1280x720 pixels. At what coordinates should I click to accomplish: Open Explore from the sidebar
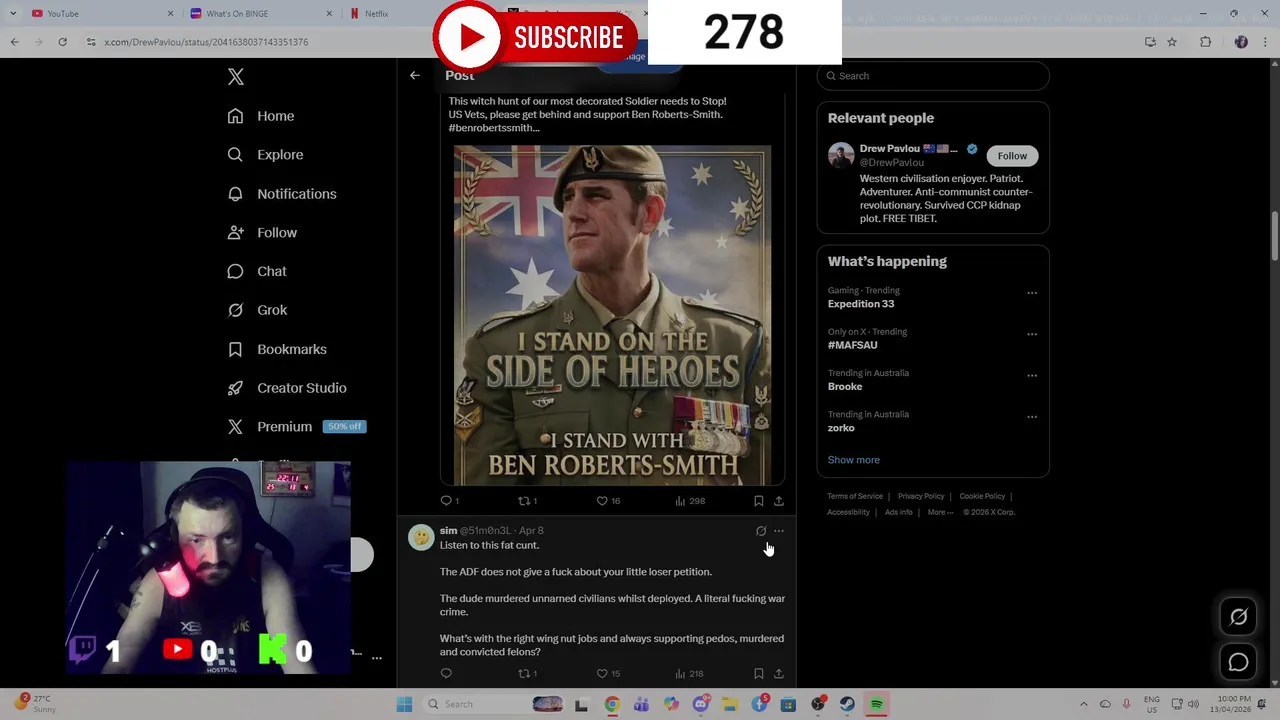click(x=265, y=155)
